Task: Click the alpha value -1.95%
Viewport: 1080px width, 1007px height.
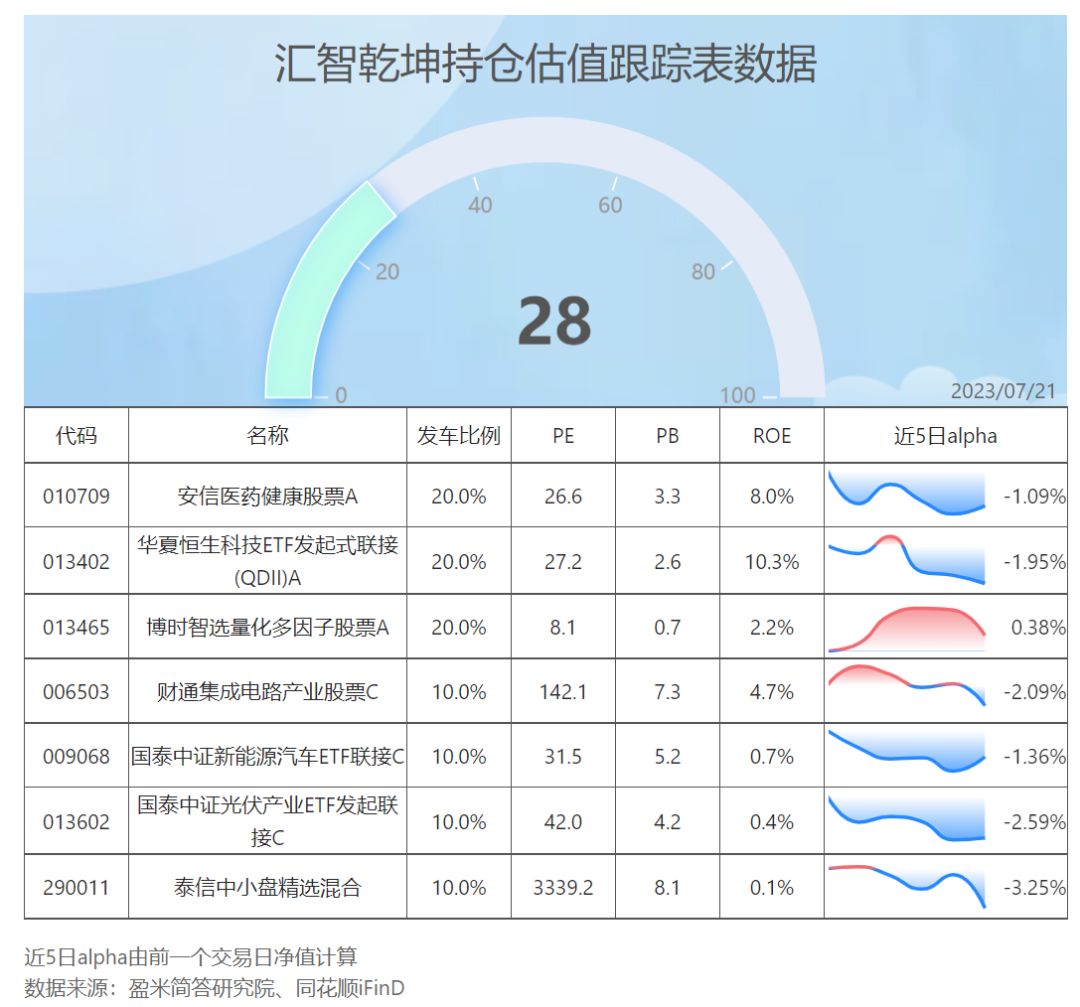Action: tap(1035, 562)
